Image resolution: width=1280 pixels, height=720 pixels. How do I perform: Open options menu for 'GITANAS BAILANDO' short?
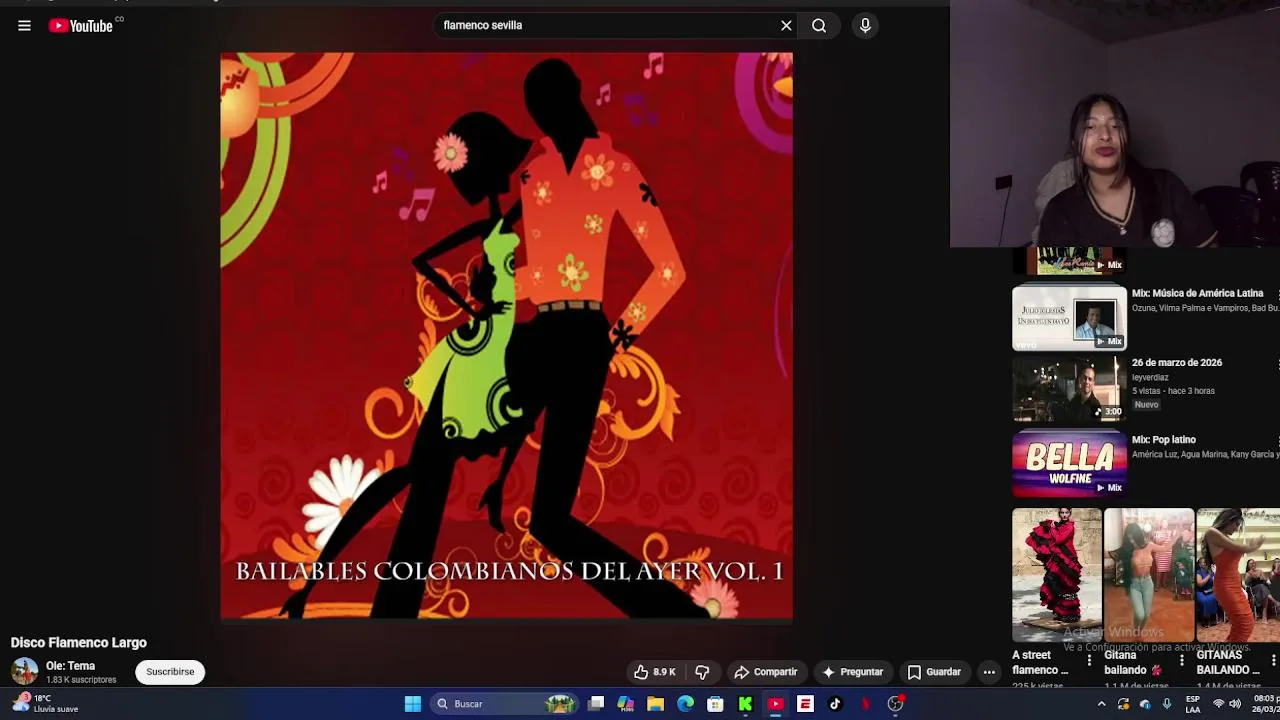1273,661
